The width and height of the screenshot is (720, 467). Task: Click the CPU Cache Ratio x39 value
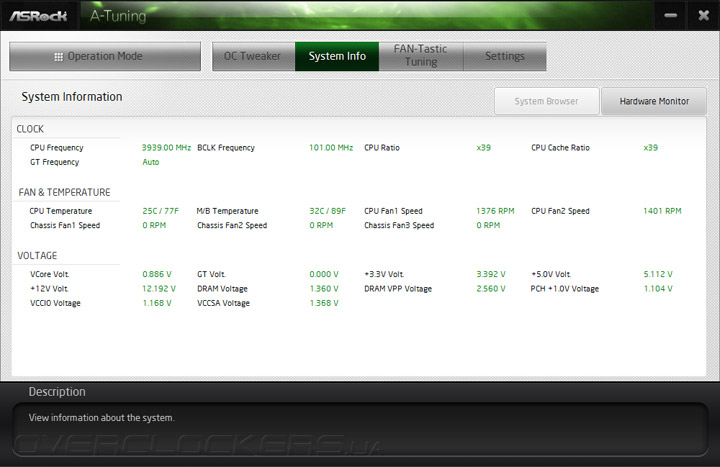[651, 147]
